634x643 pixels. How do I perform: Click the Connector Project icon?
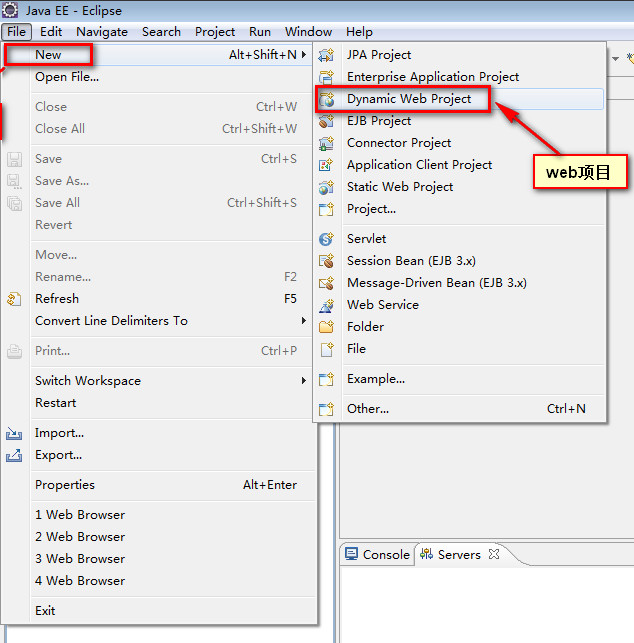(x=326, y=143)
